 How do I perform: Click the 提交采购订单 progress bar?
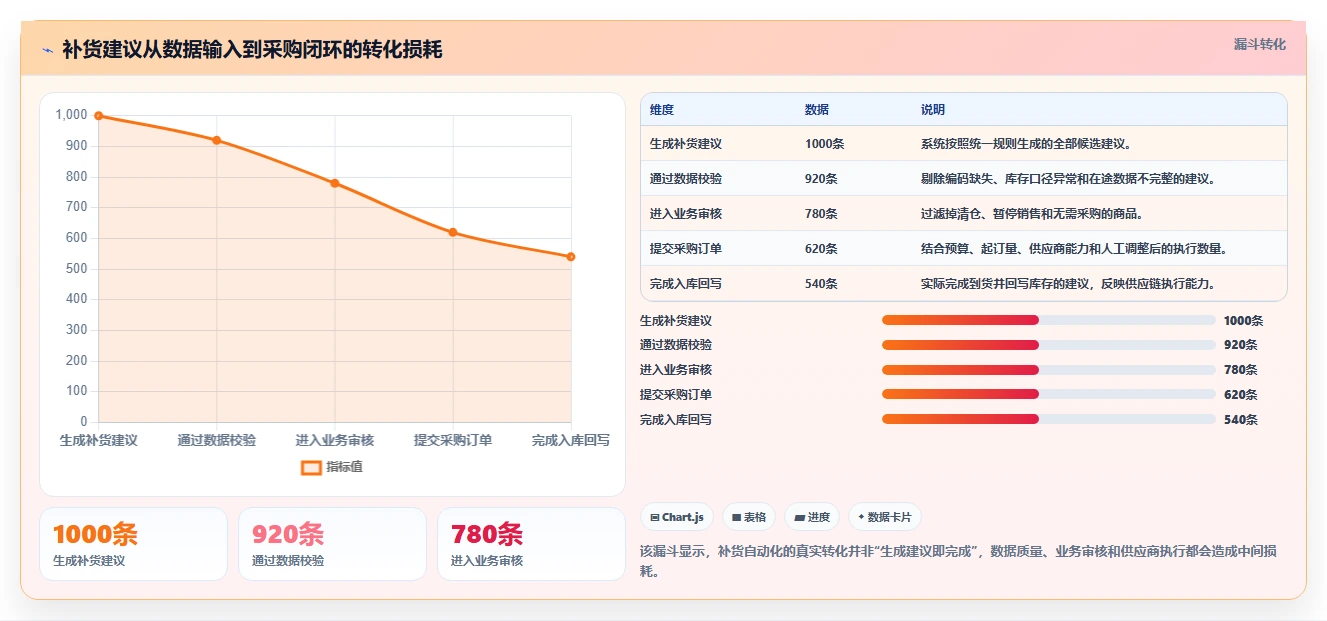coord(1049,394)
